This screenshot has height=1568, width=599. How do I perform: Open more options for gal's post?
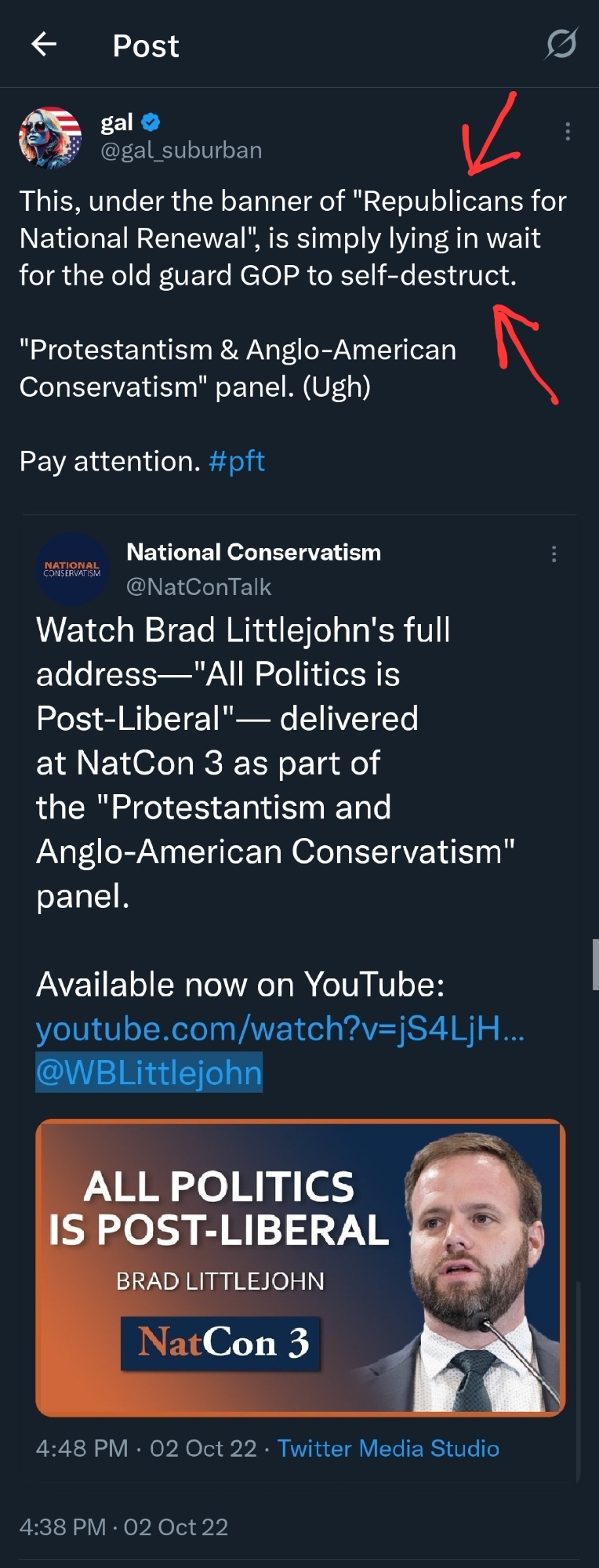coord(567,132)
